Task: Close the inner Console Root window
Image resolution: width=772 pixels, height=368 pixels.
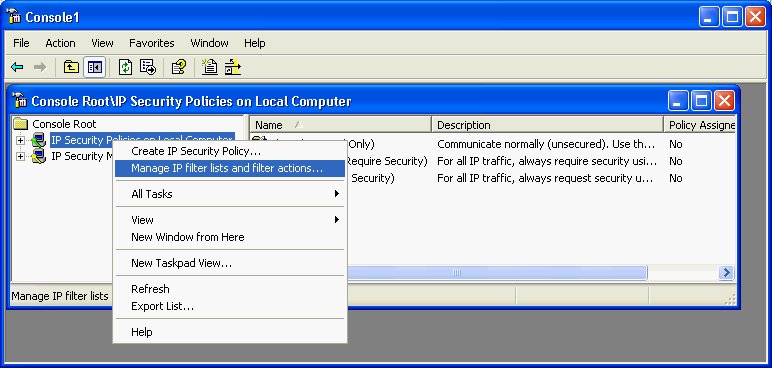Action: (724, 101)
